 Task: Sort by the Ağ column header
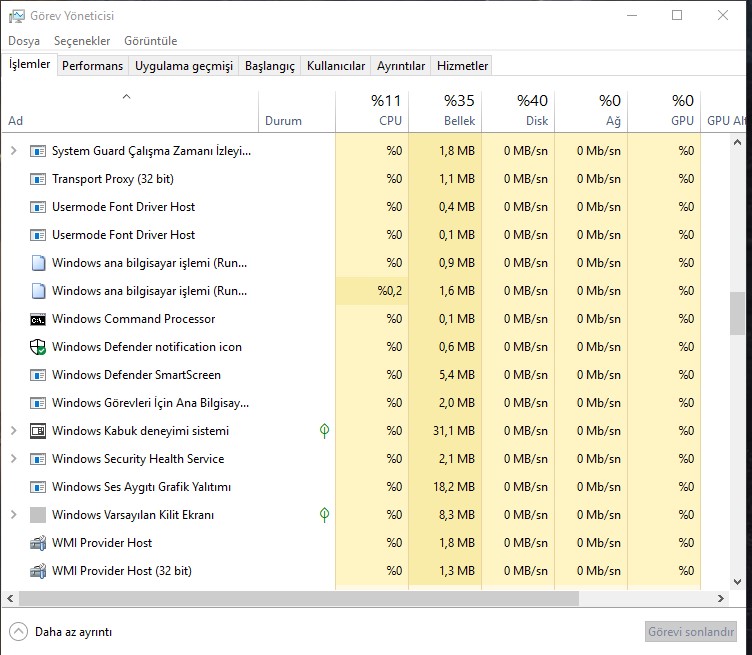point(591,111)
